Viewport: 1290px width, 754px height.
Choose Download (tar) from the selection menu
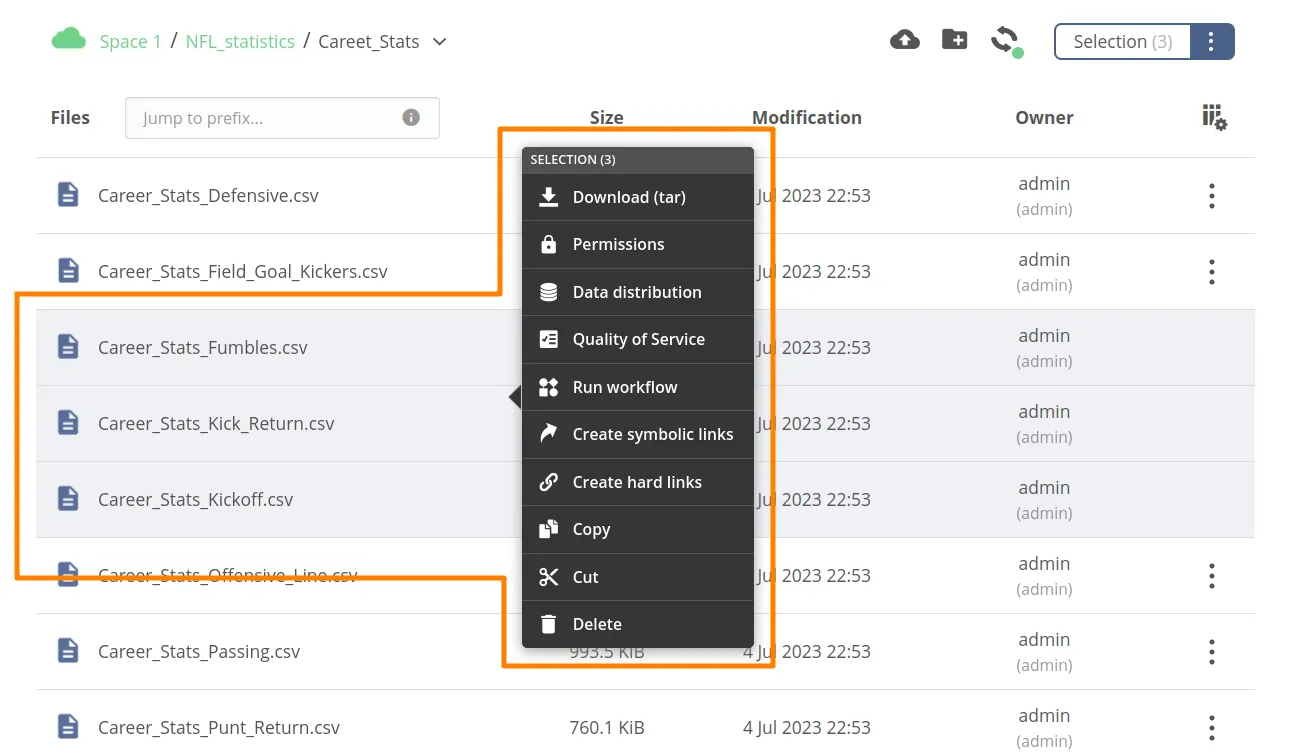click(628, 197)
